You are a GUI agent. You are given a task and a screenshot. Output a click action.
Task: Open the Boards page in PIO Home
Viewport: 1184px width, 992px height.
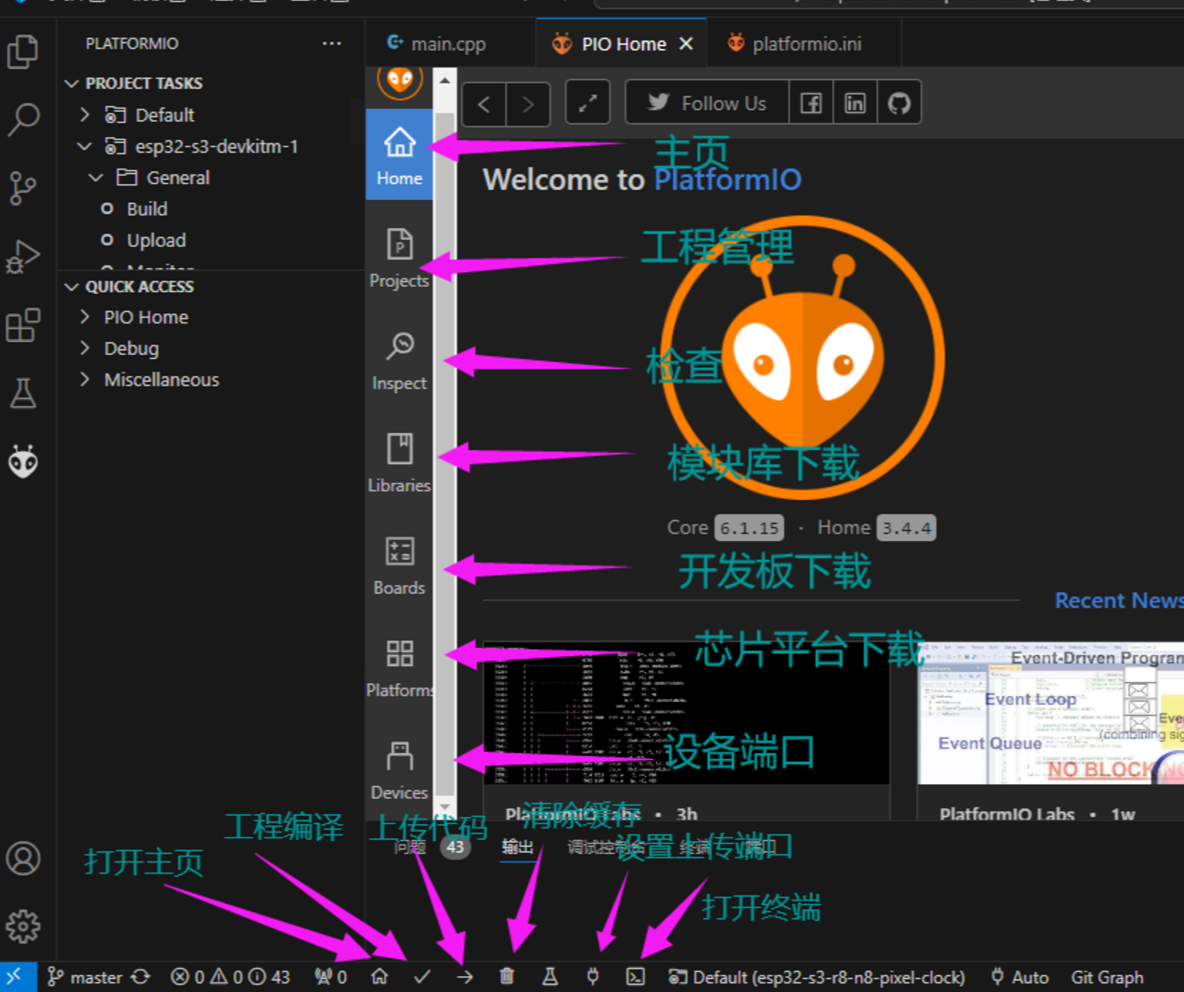pyautogui.click(x=399, y=565)
